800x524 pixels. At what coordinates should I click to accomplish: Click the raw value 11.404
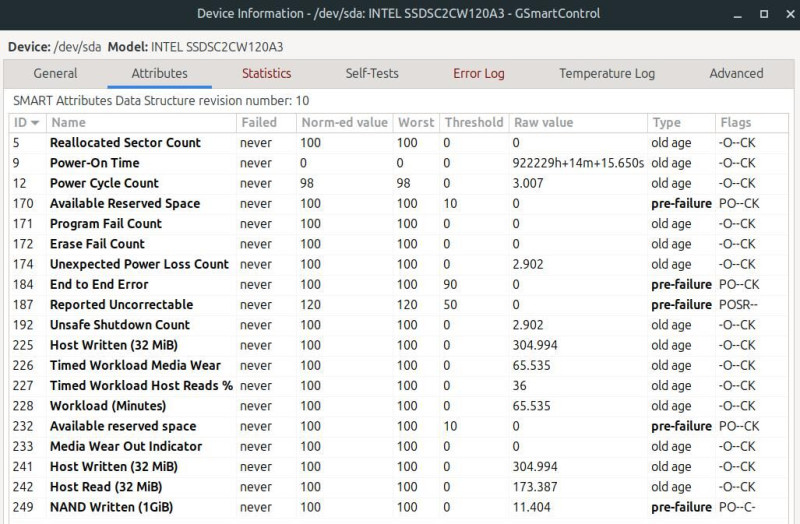click(531, 507)
